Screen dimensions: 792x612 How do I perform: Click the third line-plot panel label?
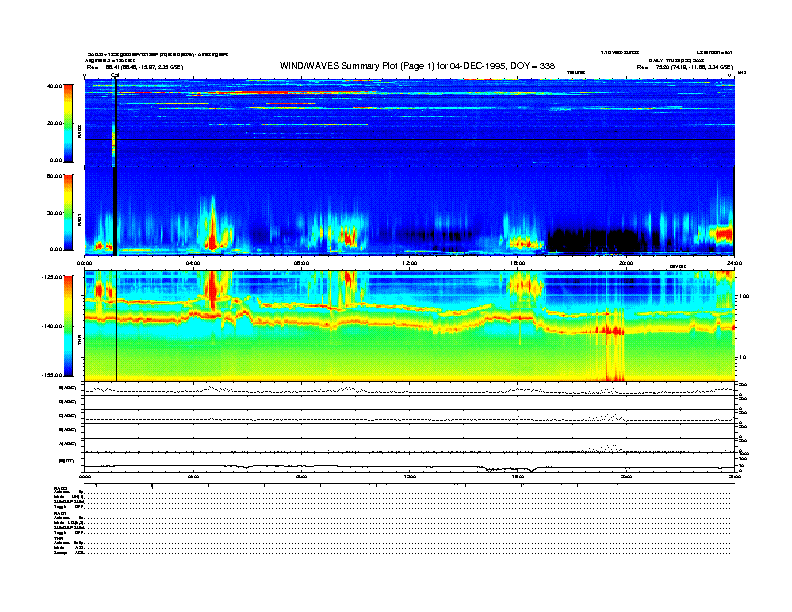click(67, 416)
